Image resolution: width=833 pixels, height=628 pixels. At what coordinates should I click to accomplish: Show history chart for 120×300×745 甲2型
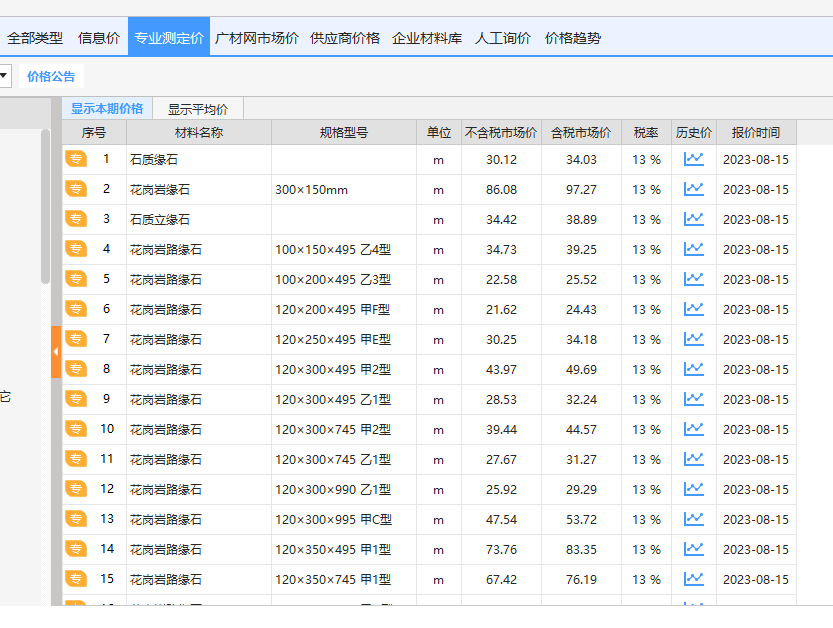click(x=693, y=429)
